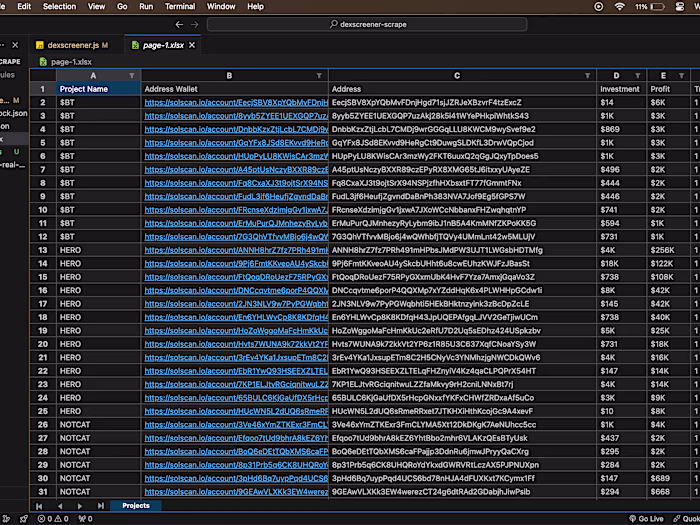Image resolution: width=700 pixels, height=525 pixels.
Task: Select the Projects sheet tab
Action: (x=136, y=505)
